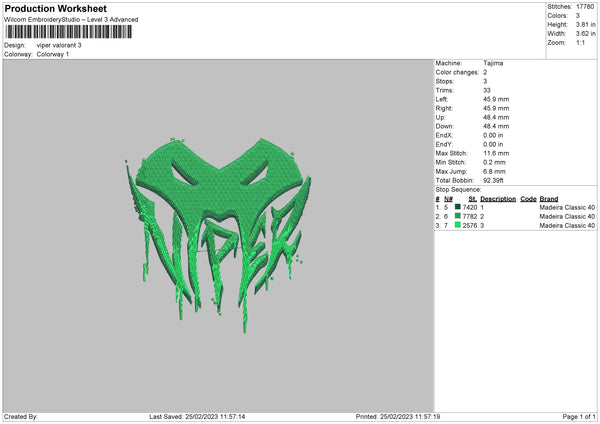Click stitch count 7782 in stop 2

tap(470, 217)
